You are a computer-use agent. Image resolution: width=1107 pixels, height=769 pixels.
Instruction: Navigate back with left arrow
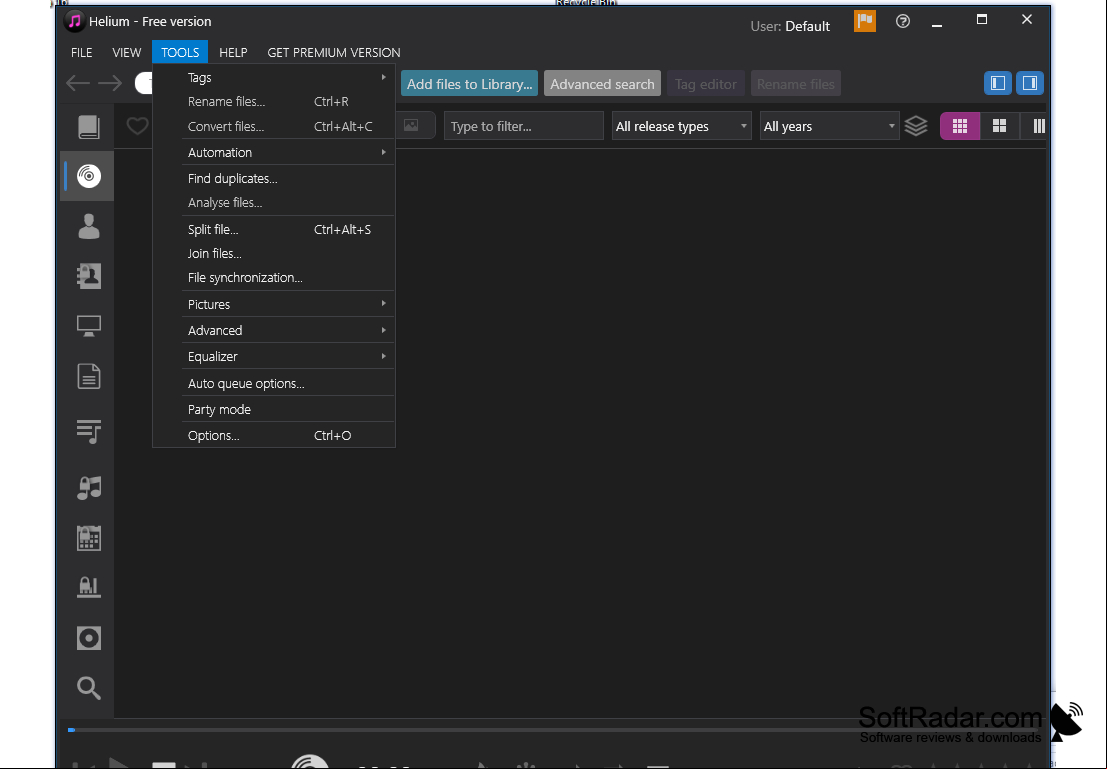pyautogui.click(x=78, y=83)
